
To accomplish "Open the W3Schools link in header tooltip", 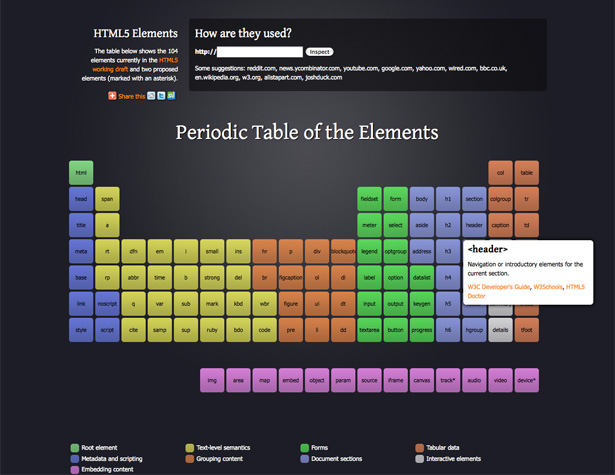I will tap(548, 287).
